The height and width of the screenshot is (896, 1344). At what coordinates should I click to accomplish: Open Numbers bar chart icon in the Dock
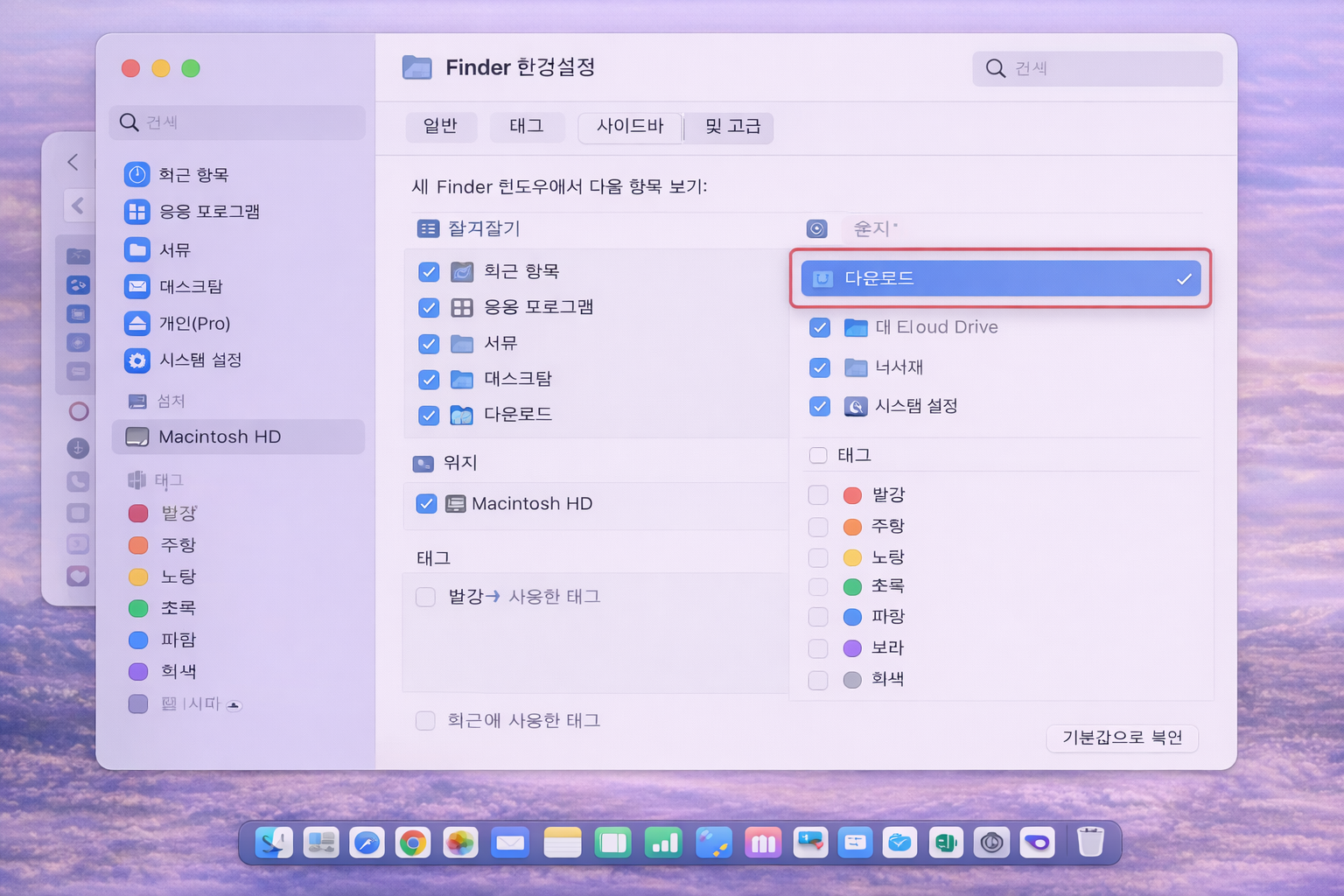pos(663,843)
